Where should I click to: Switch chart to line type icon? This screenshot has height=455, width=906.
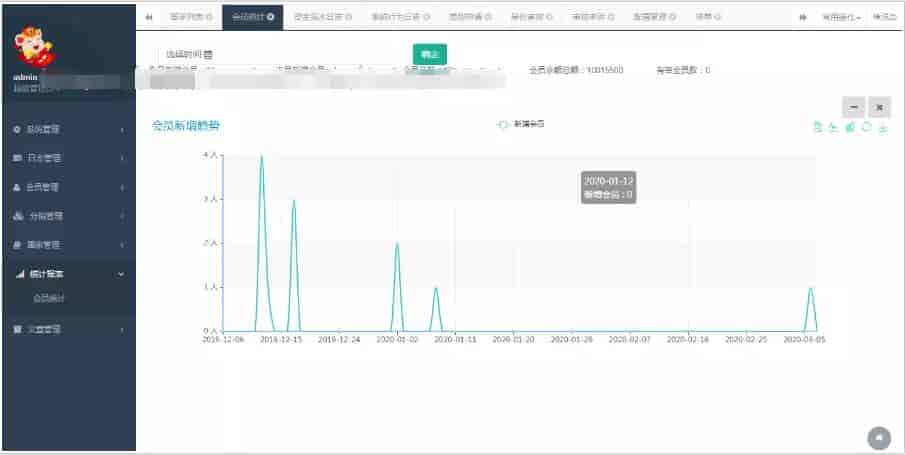click(x=833, y=128)
